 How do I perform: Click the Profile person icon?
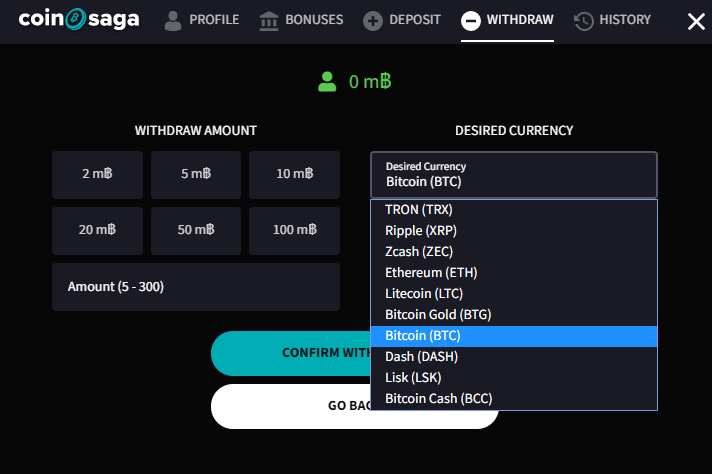[173, 20]
